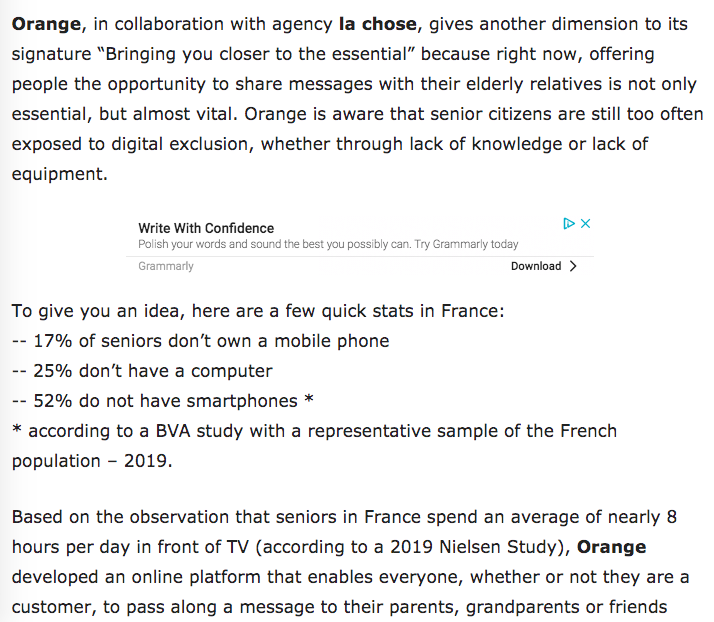Click the quoted "Bringing you closer" signature
Image resolution: width=714 pixels, height=622 pixels.
point(257,54)
